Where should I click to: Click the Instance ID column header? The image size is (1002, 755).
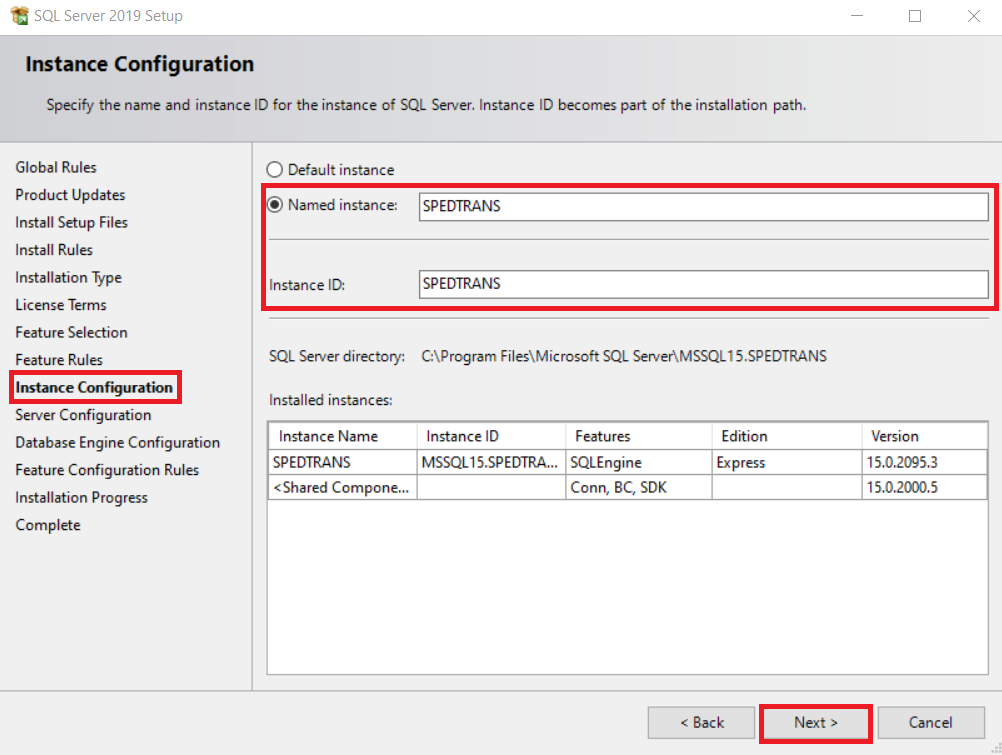pos(491,436)
